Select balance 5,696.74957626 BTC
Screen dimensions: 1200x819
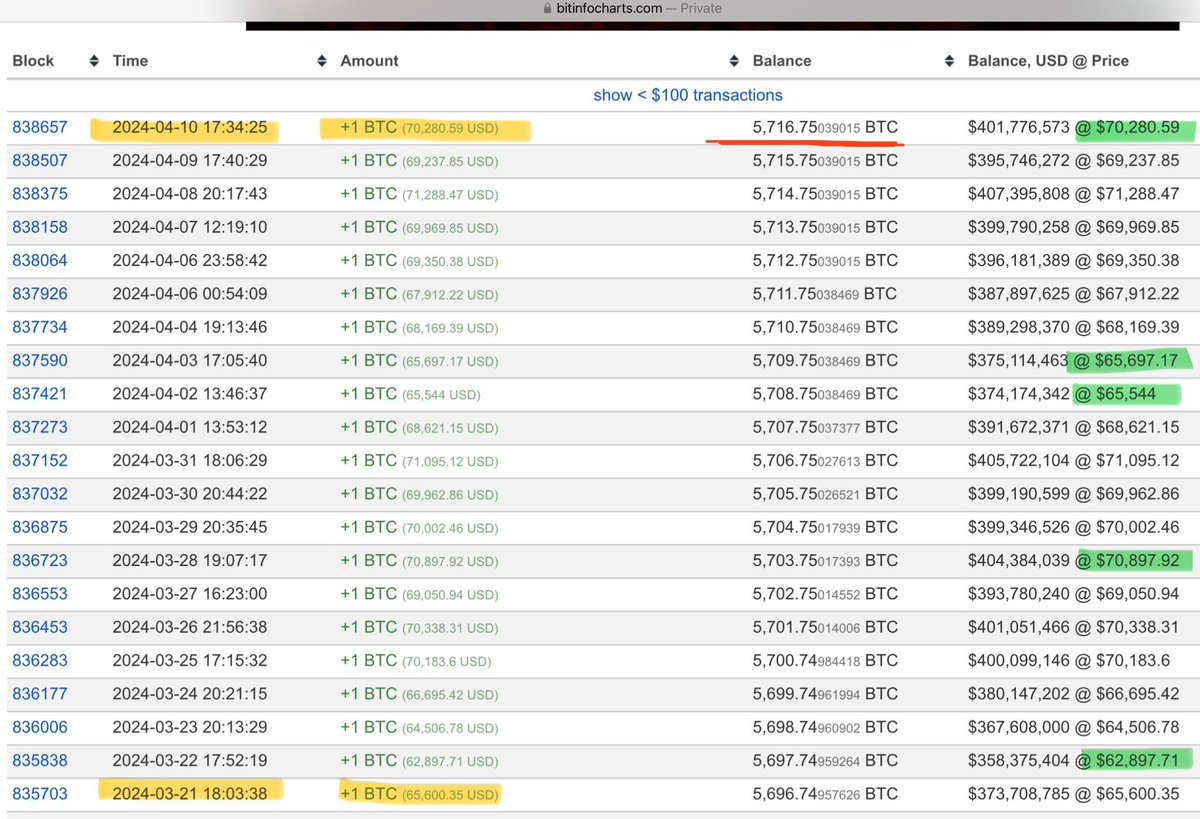click(825, 794)
